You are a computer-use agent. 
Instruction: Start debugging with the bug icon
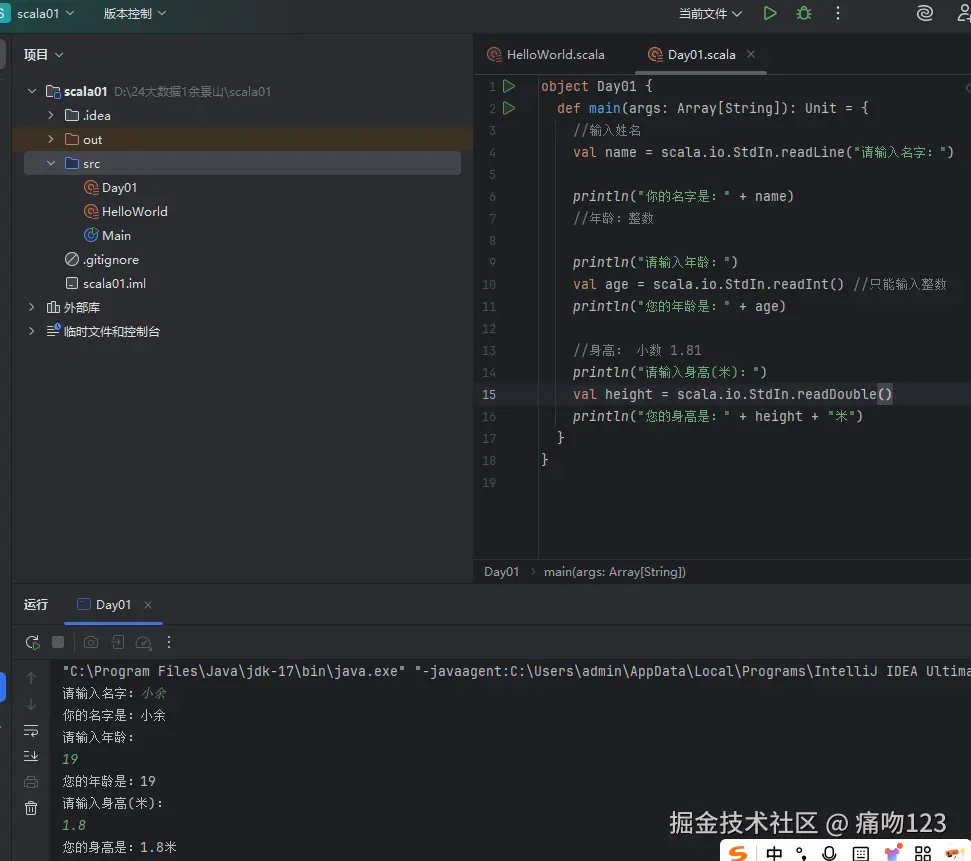pyautogui.click(x=804, y=13)
